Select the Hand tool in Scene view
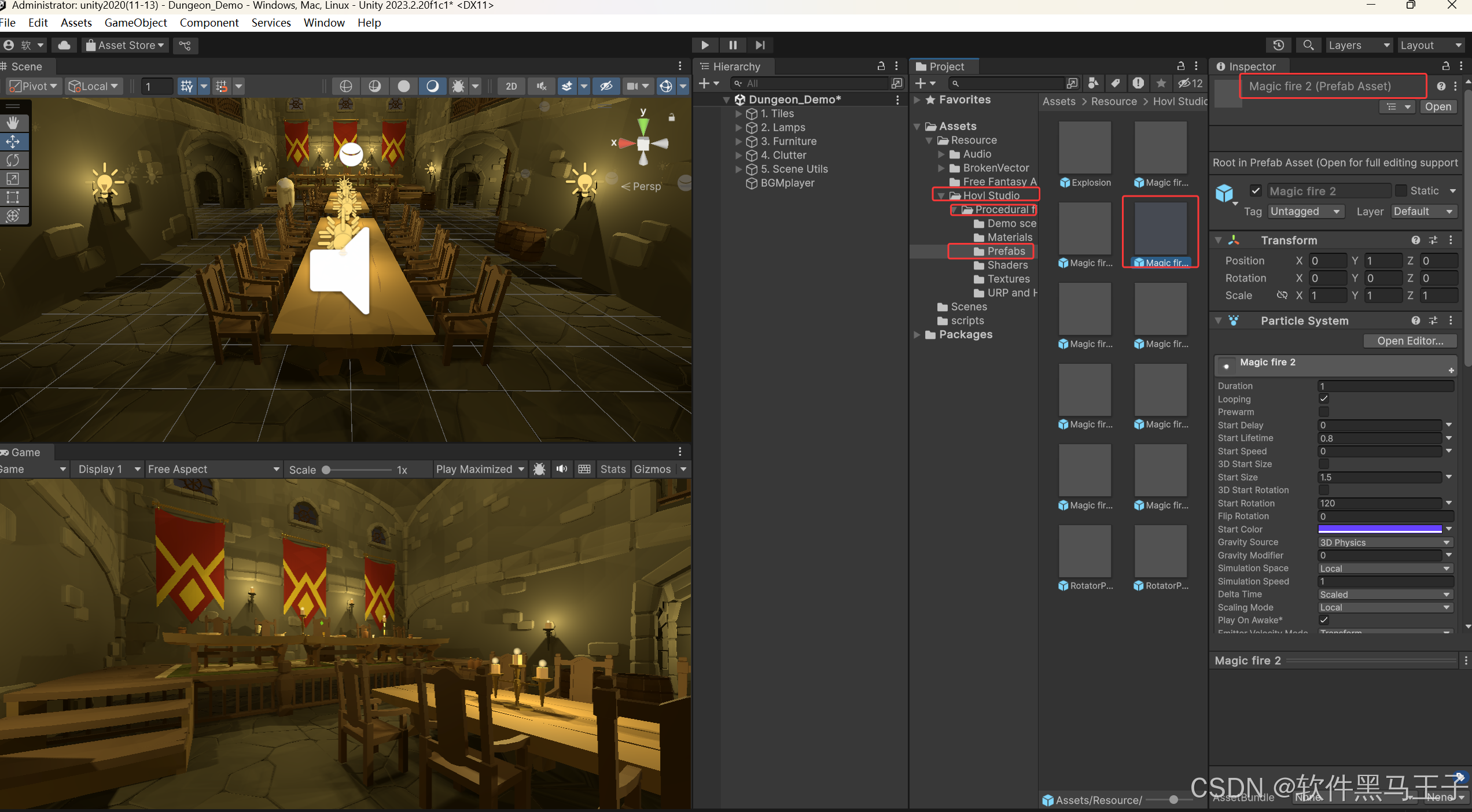 (13, 123)
